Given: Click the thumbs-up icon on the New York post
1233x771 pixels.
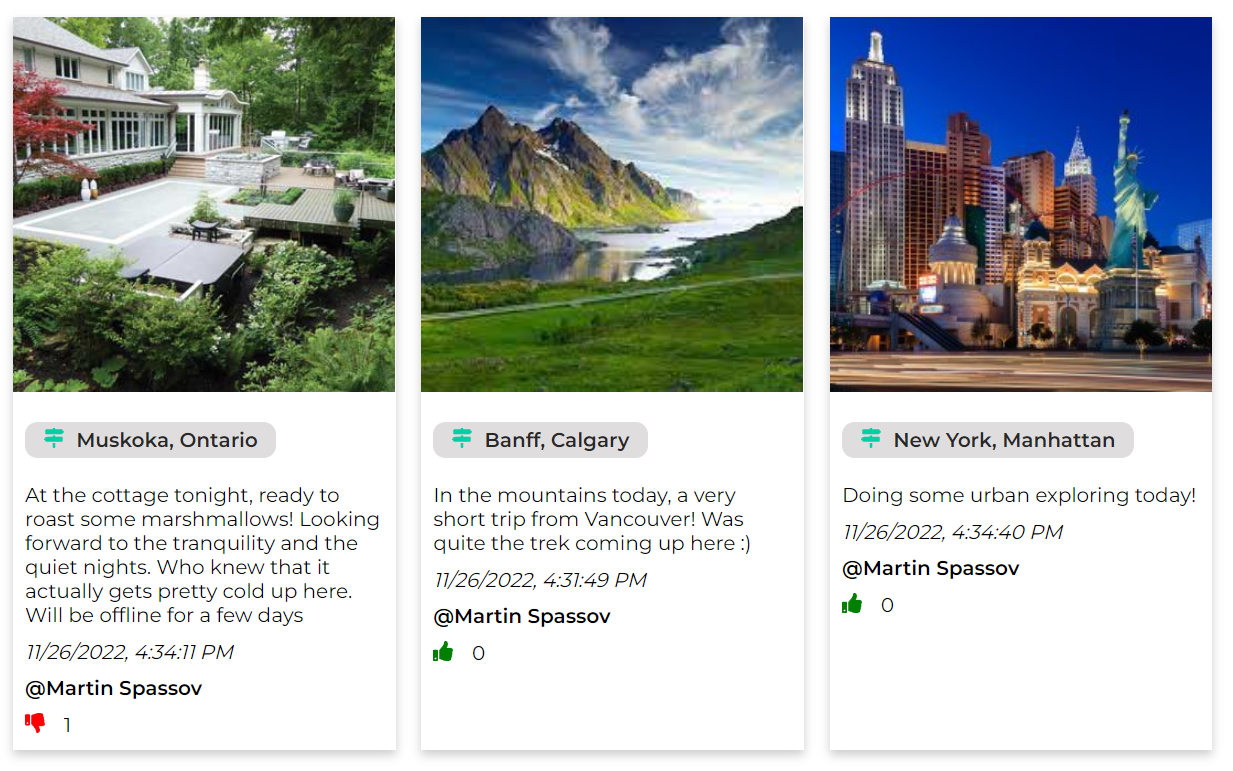Looking at the screenshot, I should pyautogui.click(x=852, y=604).
